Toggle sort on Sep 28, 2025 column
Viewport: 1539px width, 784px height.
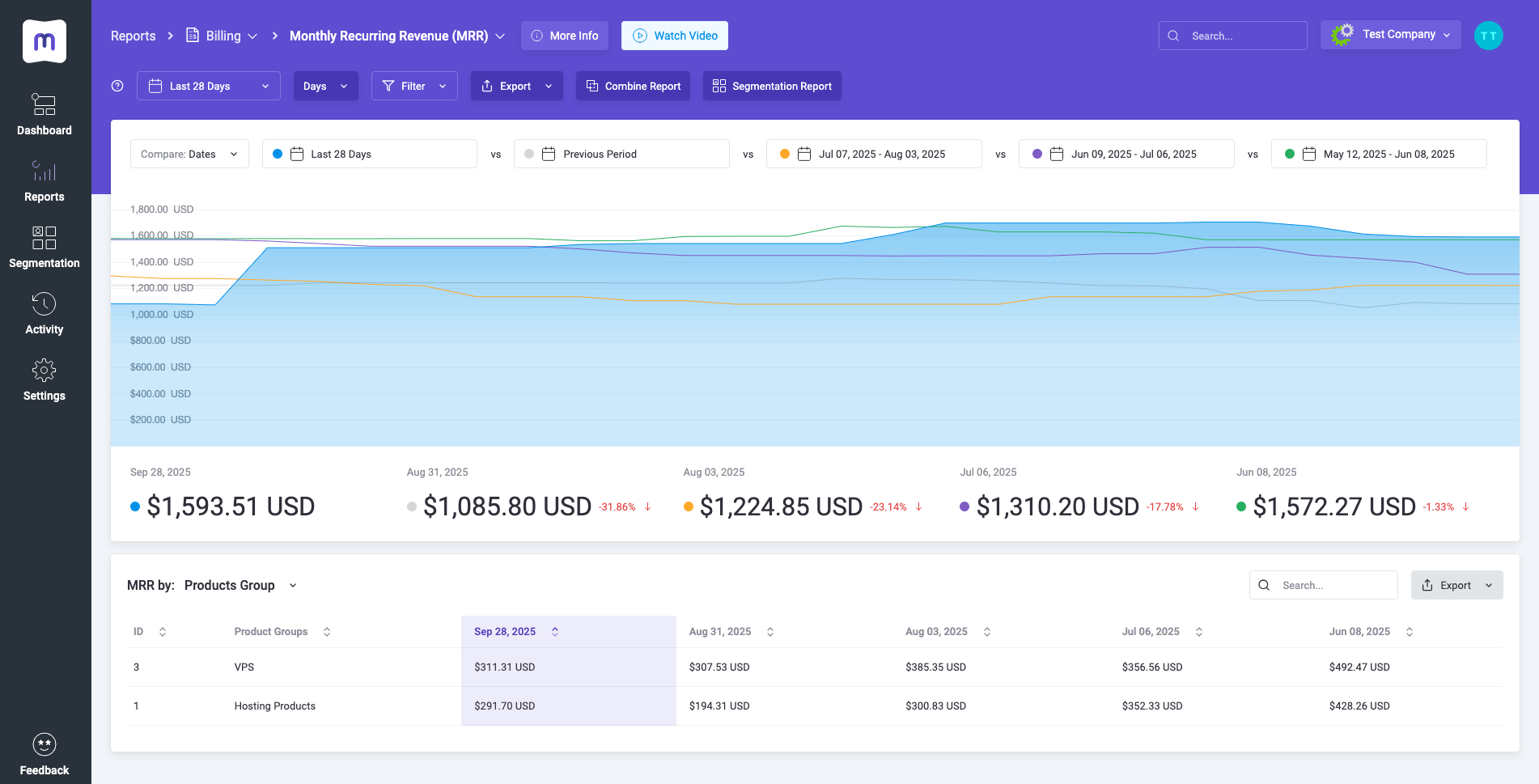pos(555,632)
